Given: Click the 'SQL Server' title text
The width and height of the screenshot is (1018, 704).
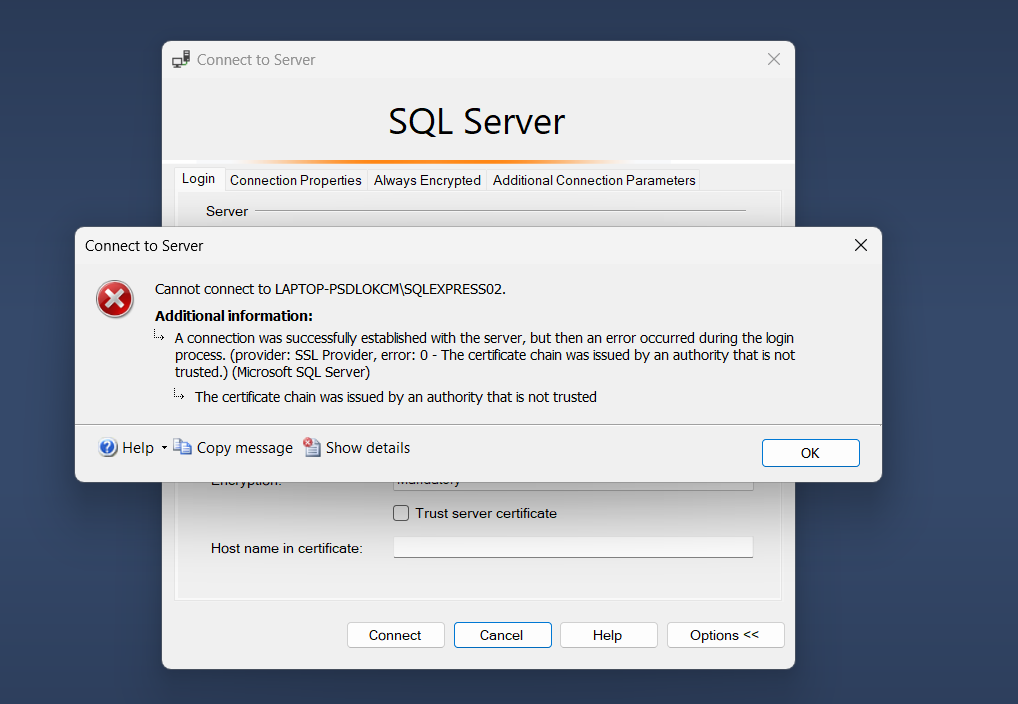Looking at the screenshot, I should pyautogui.click(x=477, y=121).
